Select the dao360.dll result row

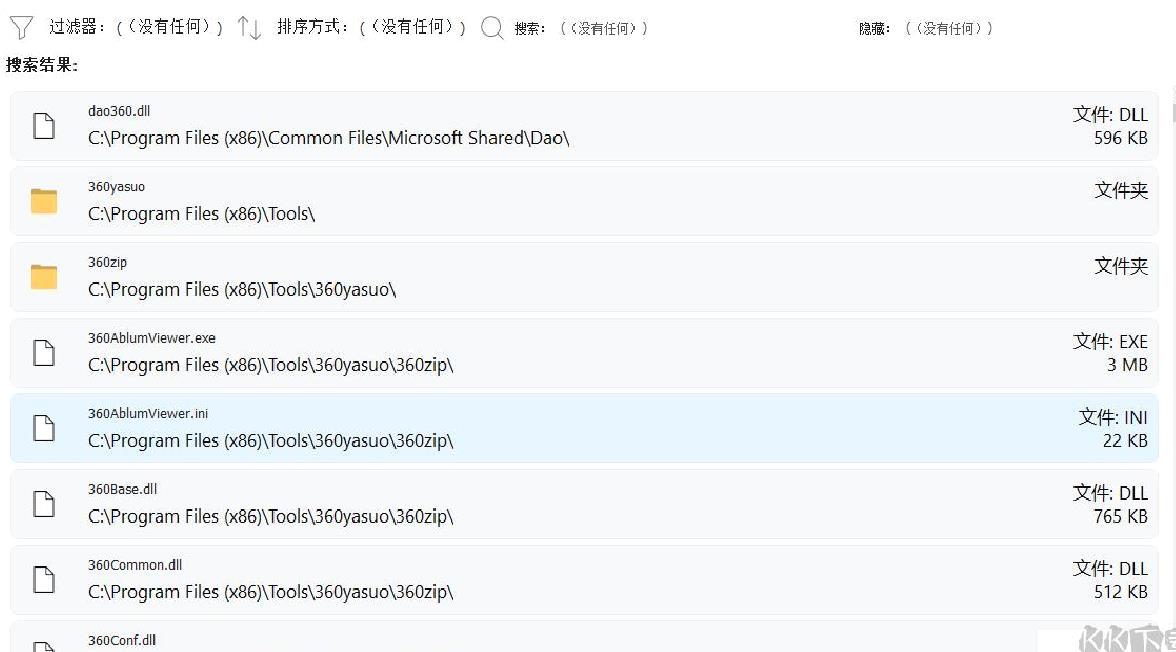[584, 126]
